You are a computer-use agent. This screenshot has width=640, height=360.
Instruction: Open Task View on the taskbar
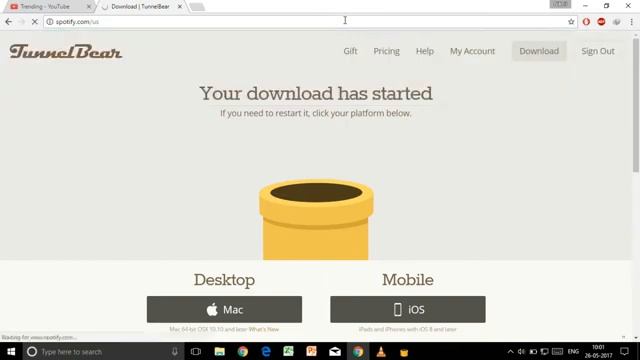coord(196,351)
